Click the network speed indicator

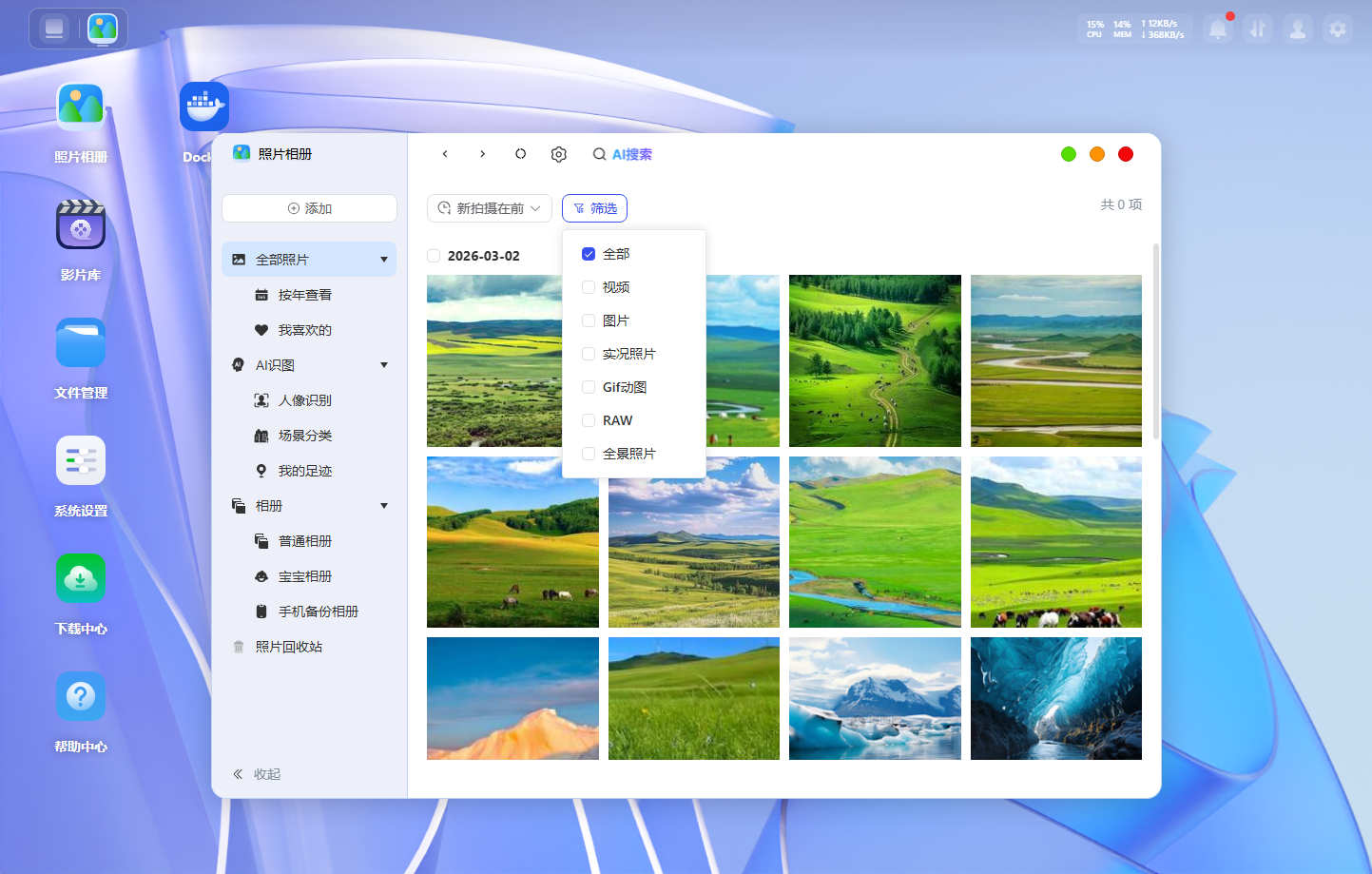[x=1163, y=29]
